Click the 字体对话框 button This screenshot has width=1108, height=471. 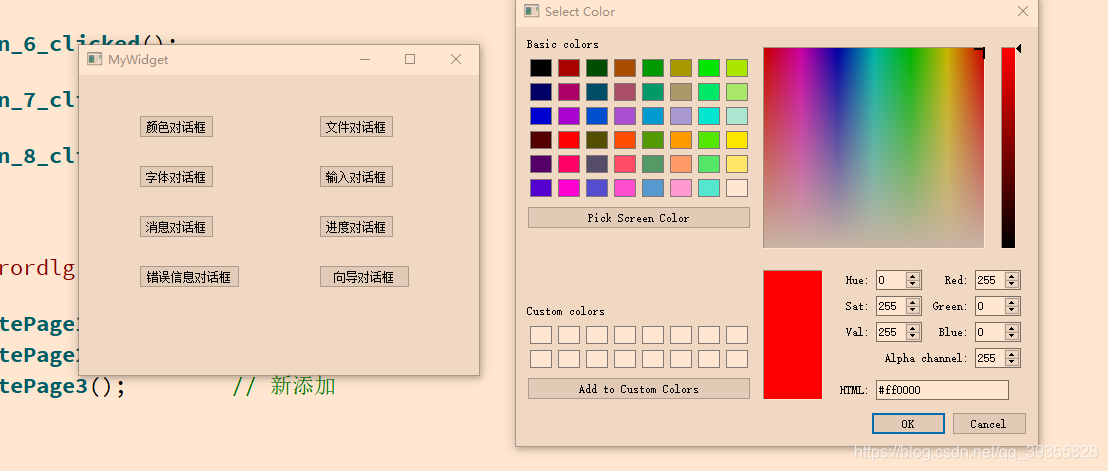176,177
